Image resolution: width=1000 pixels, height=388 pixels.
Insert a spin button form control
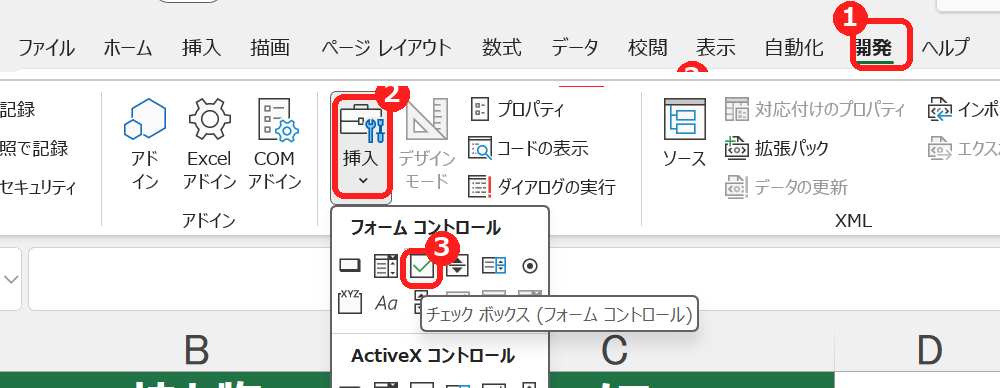(457, 265)
